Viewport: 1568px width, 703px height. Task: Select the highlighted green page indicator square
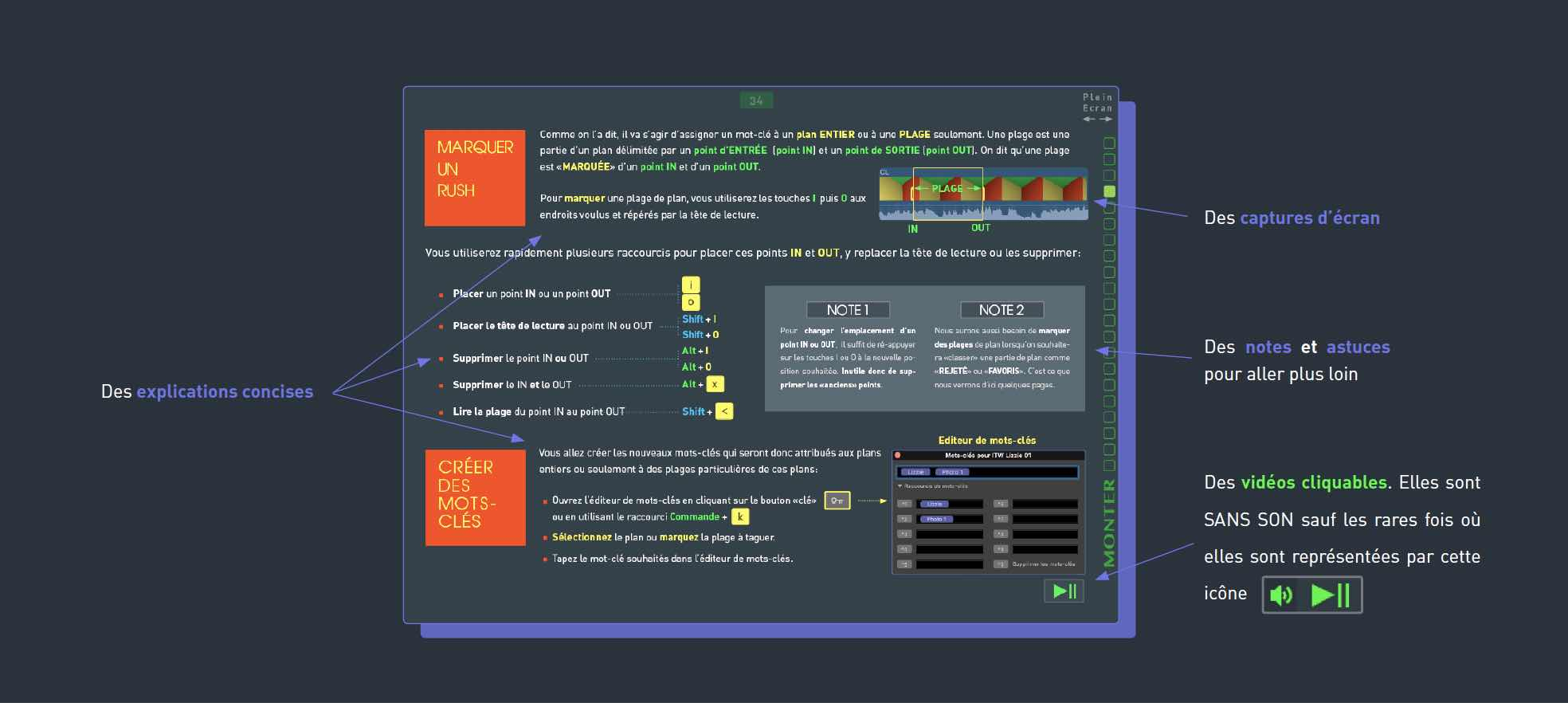point(1109,191)
